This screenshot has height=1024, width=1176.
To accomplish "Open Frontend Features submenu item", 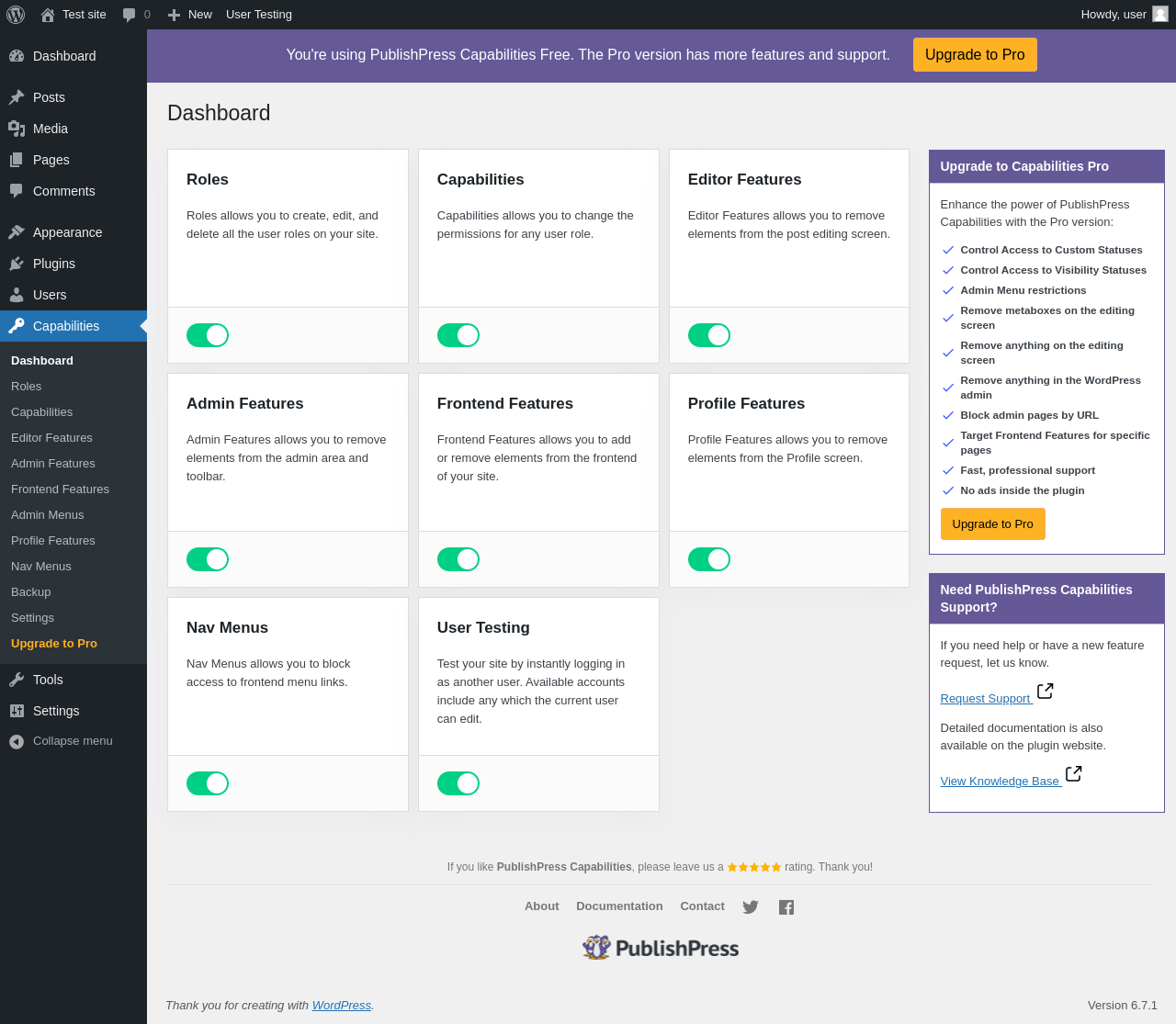I will tap(73, 489).
